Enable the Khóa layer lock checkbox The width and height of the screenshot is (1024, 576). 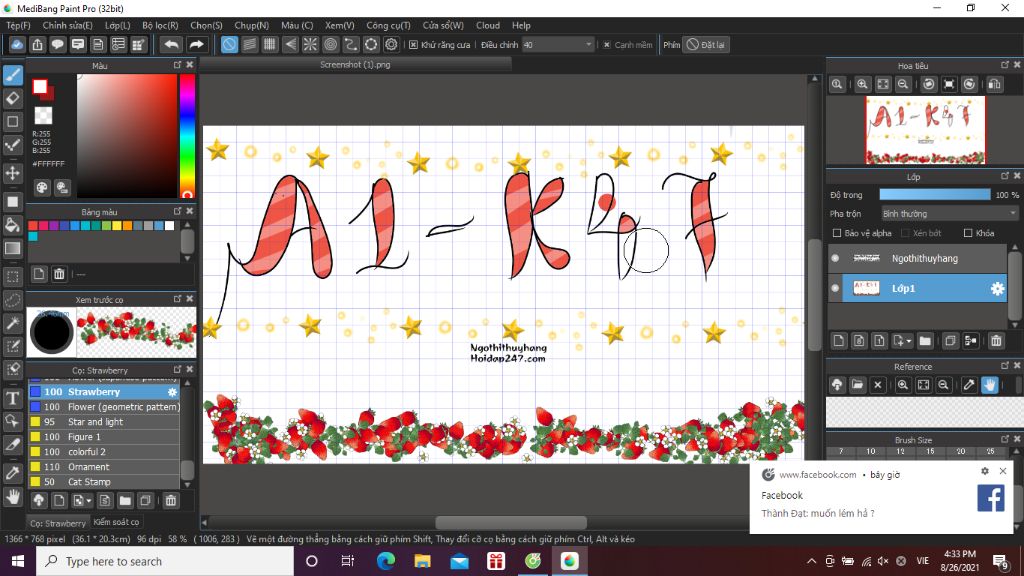(968, 233)
